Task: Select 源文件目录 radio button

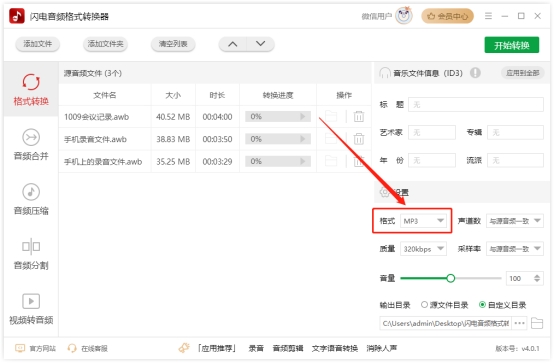Action: tap(424, 304)
